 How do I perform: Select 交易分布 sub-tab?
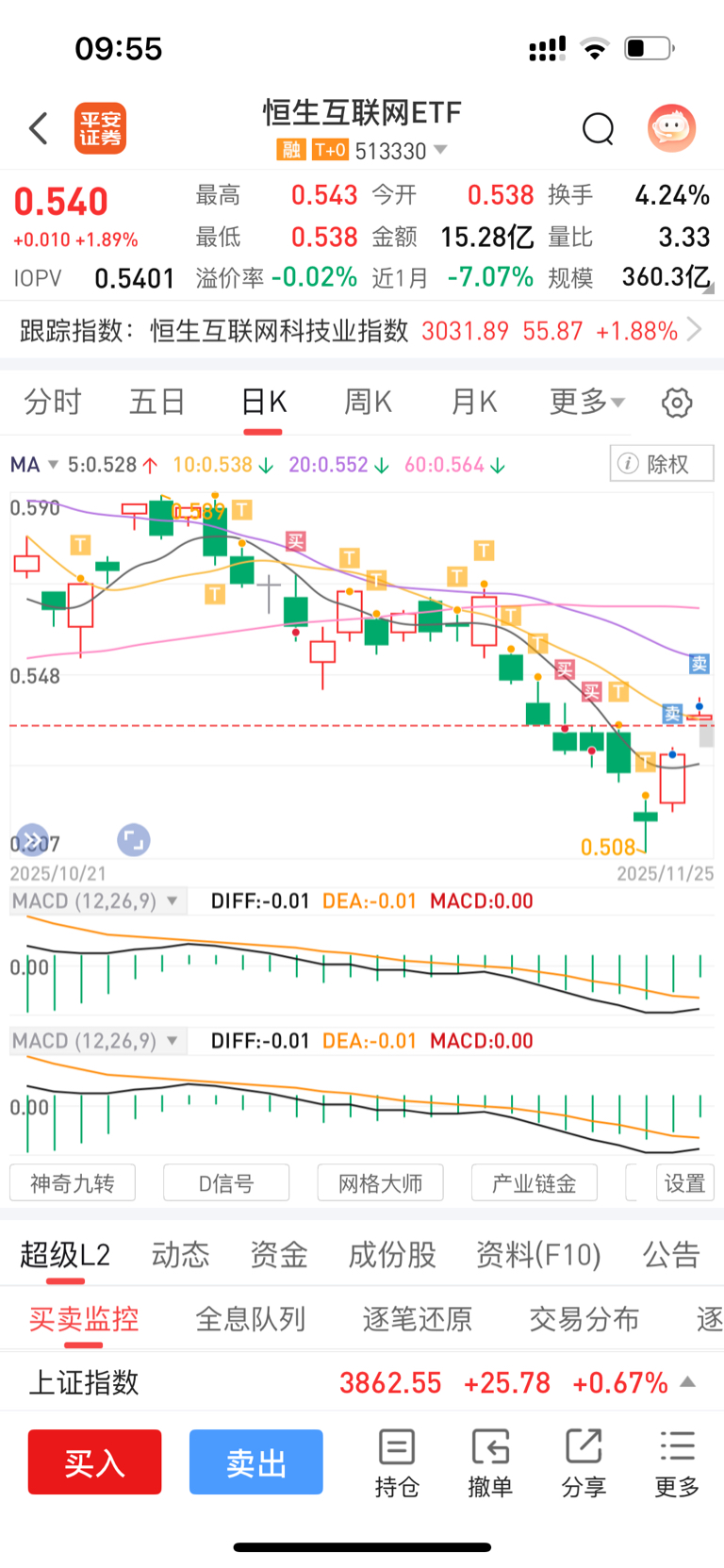click(x=584, y=1318)
